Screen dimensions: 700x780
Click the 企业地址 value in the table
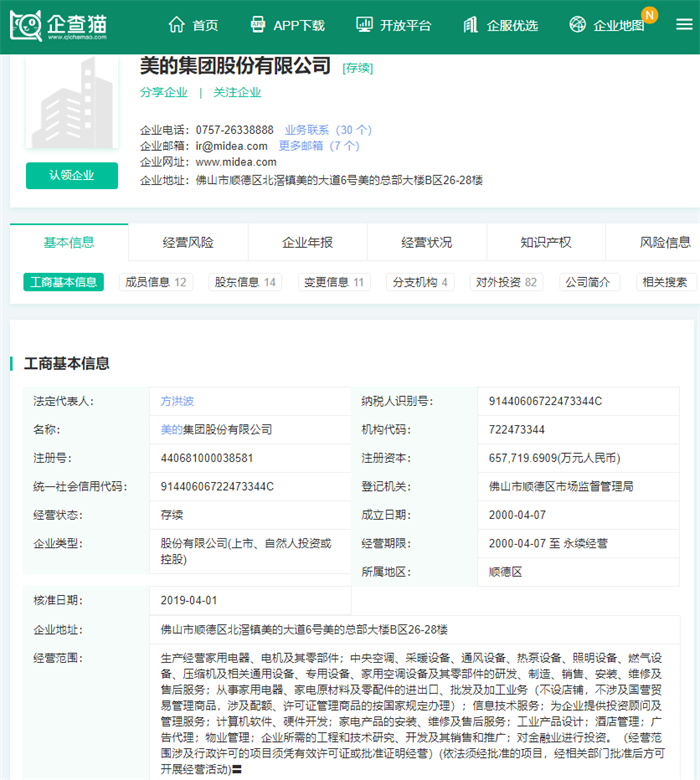(x=304, y=630)
